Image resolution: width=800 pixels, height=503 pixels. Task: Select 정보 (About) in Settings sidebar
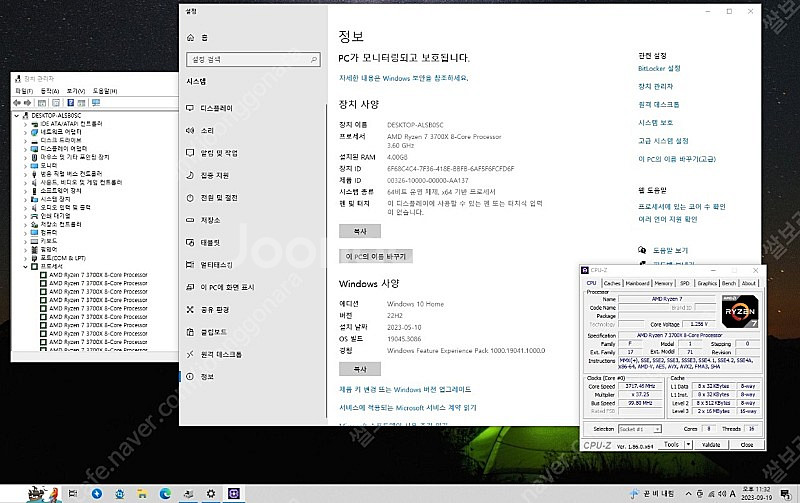tap(207, 376)
